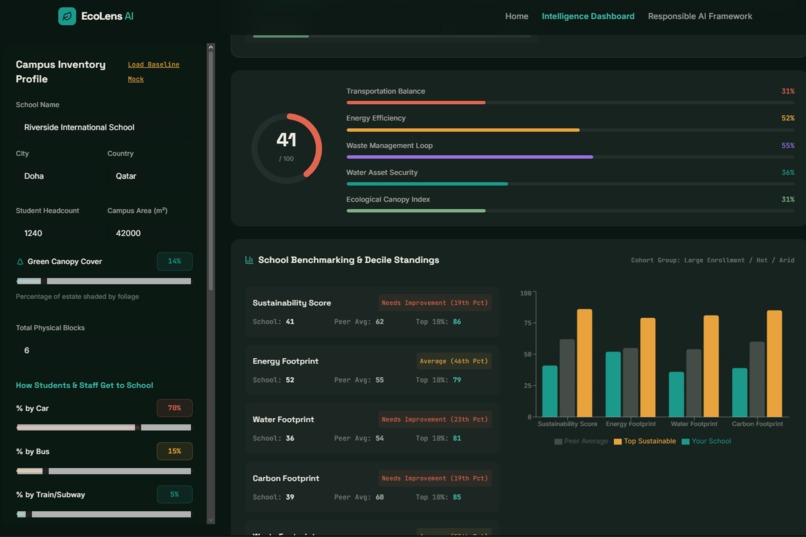Click Carbon Footprint Needs Improvement badge
This screenshot has height=537, width=806.
[435, 478]
